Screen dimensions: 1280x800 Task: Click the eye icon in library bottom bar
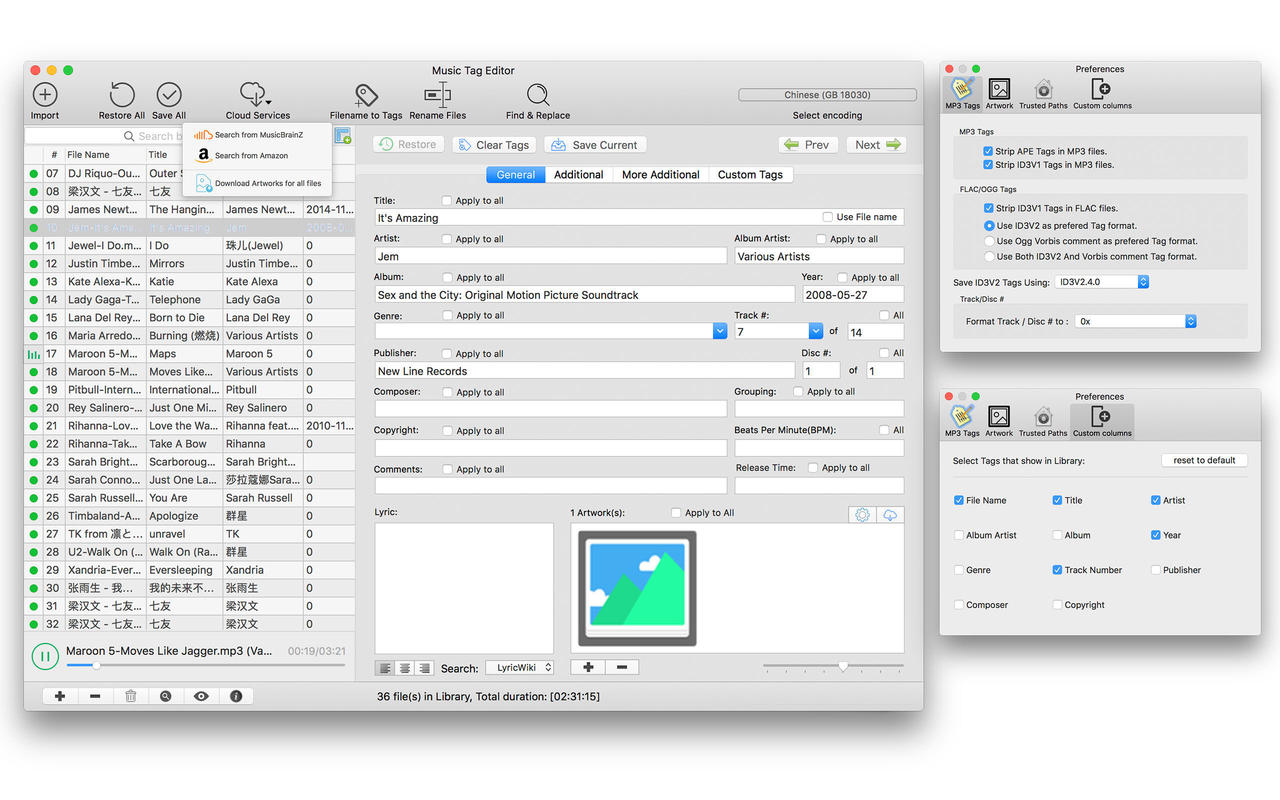(x=201, y=696)
